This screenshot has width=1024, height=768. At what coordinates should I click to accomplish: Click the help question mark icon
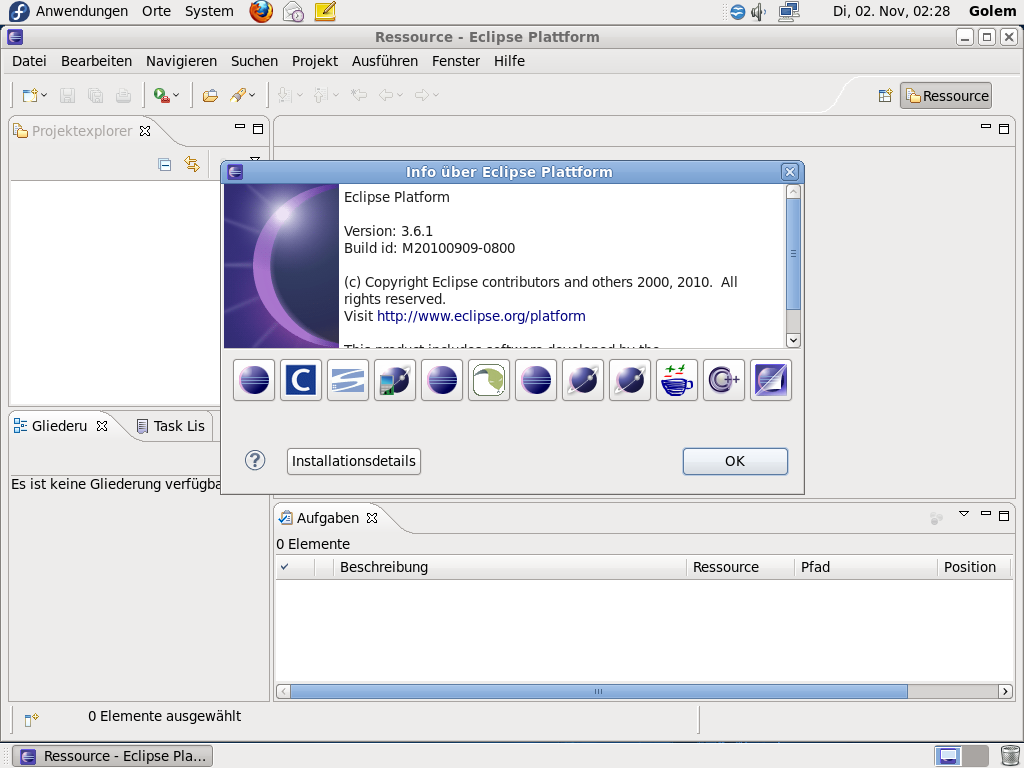point(255,460)
